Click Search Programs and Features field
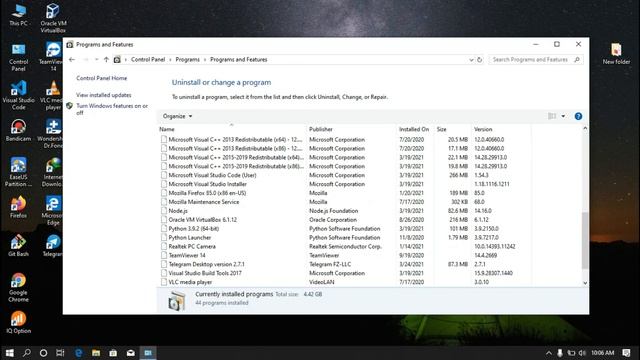This screenshot has width=640, height=360. click(536, 60)
